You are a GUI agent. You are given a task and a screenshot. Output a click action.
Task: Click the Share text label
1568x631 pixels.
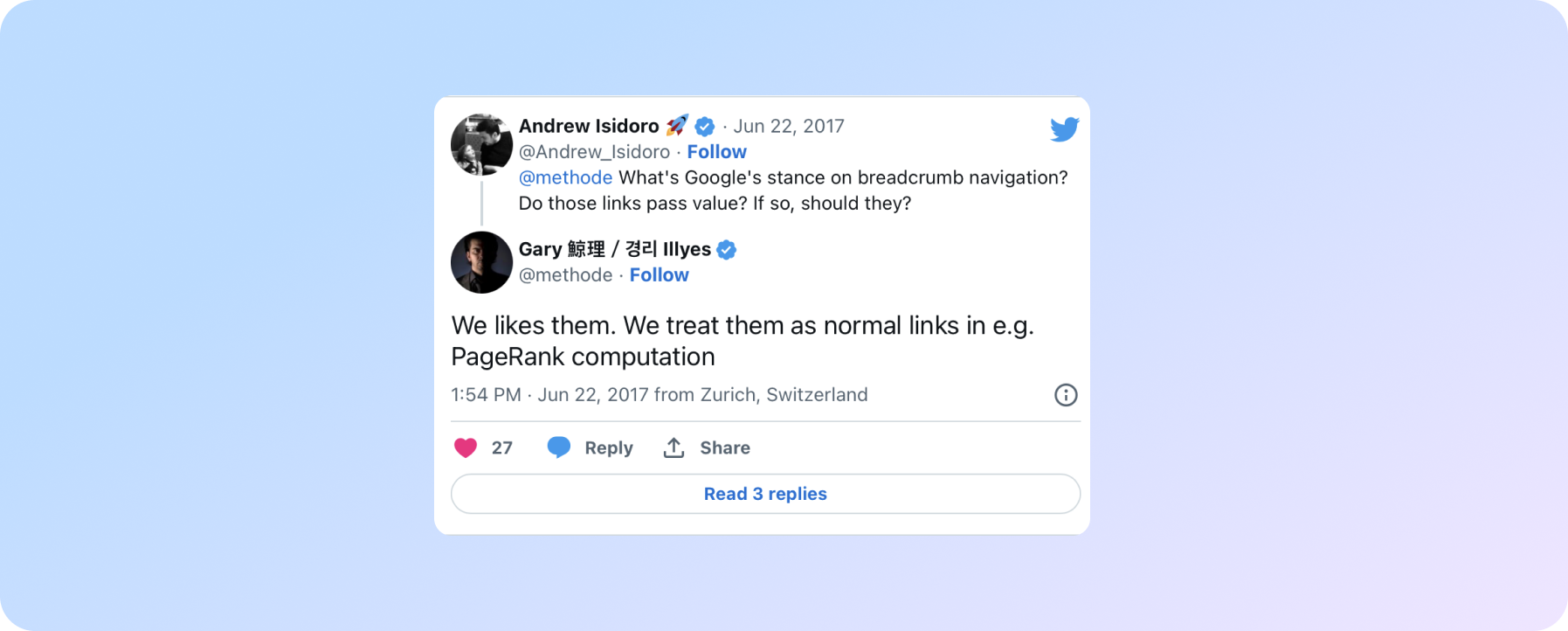pos(725,447)
